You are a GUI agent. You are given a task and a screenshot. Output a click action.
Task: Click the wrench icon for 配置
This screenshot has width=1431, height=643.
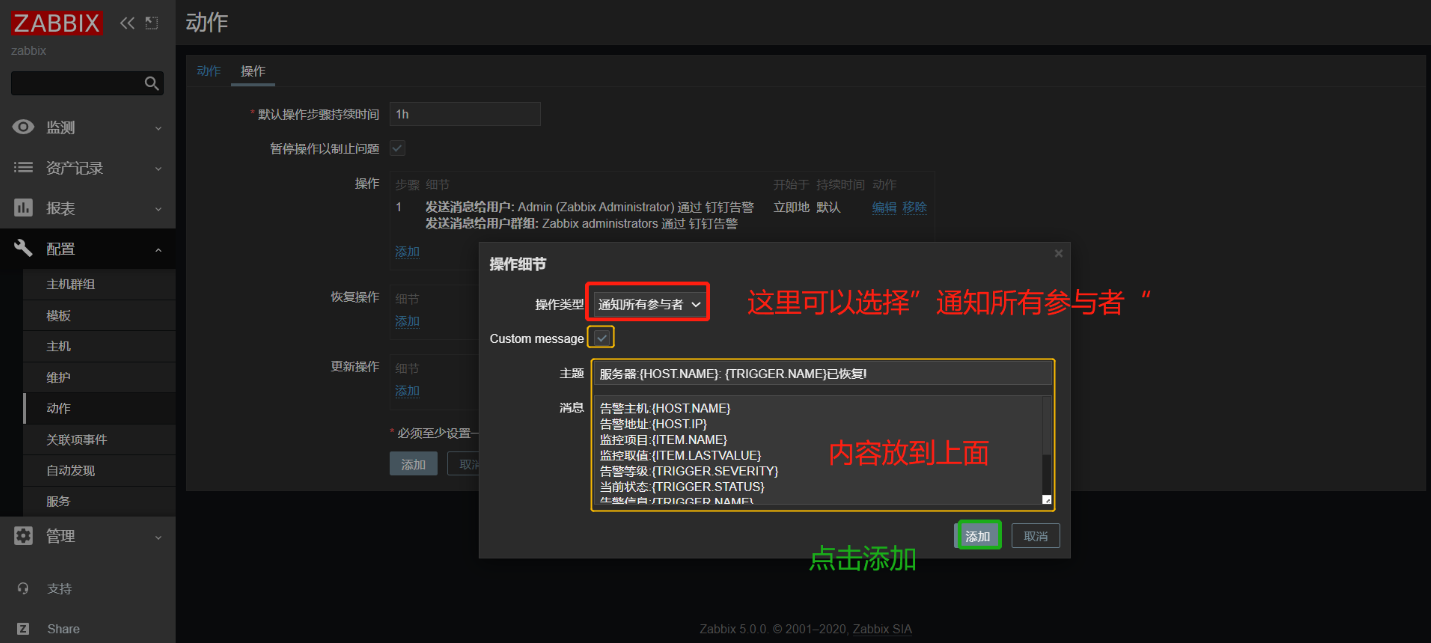23,248
